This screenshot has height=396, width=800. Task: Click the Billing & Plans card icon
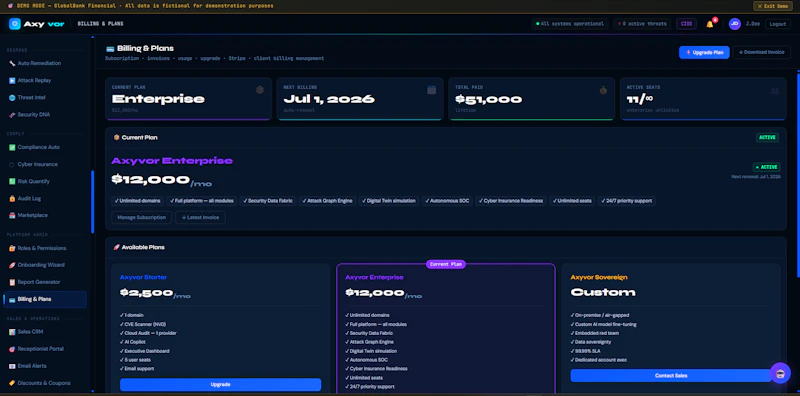click(x=12, y=300)
